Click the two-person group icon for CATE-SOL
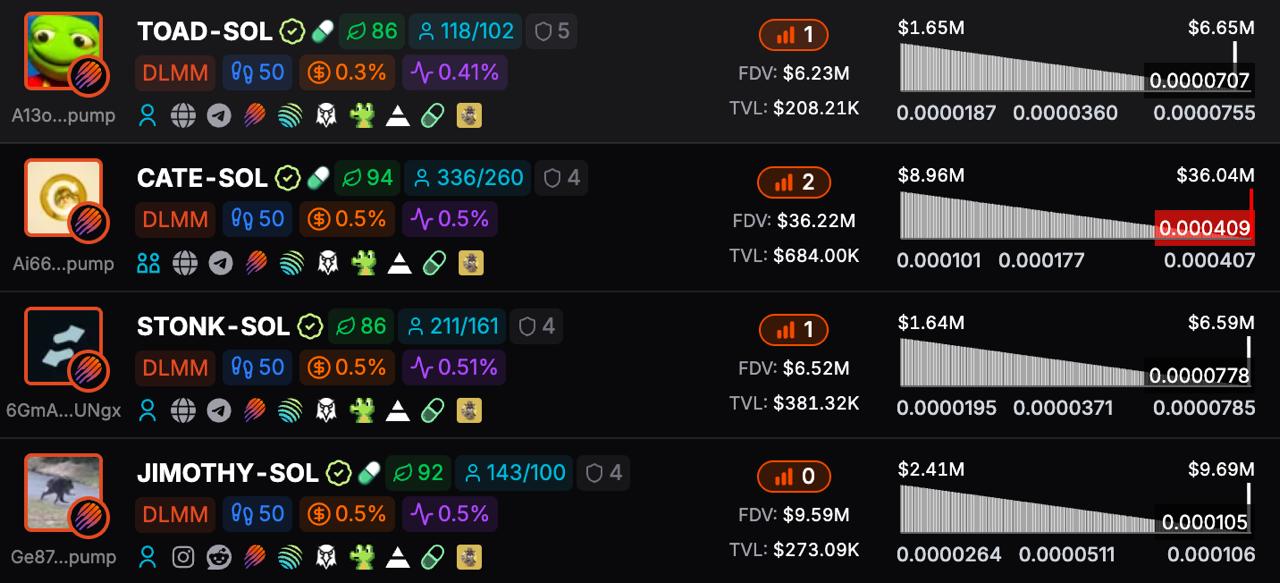This screenshot has width=1280, height=583. pos(148,263)
